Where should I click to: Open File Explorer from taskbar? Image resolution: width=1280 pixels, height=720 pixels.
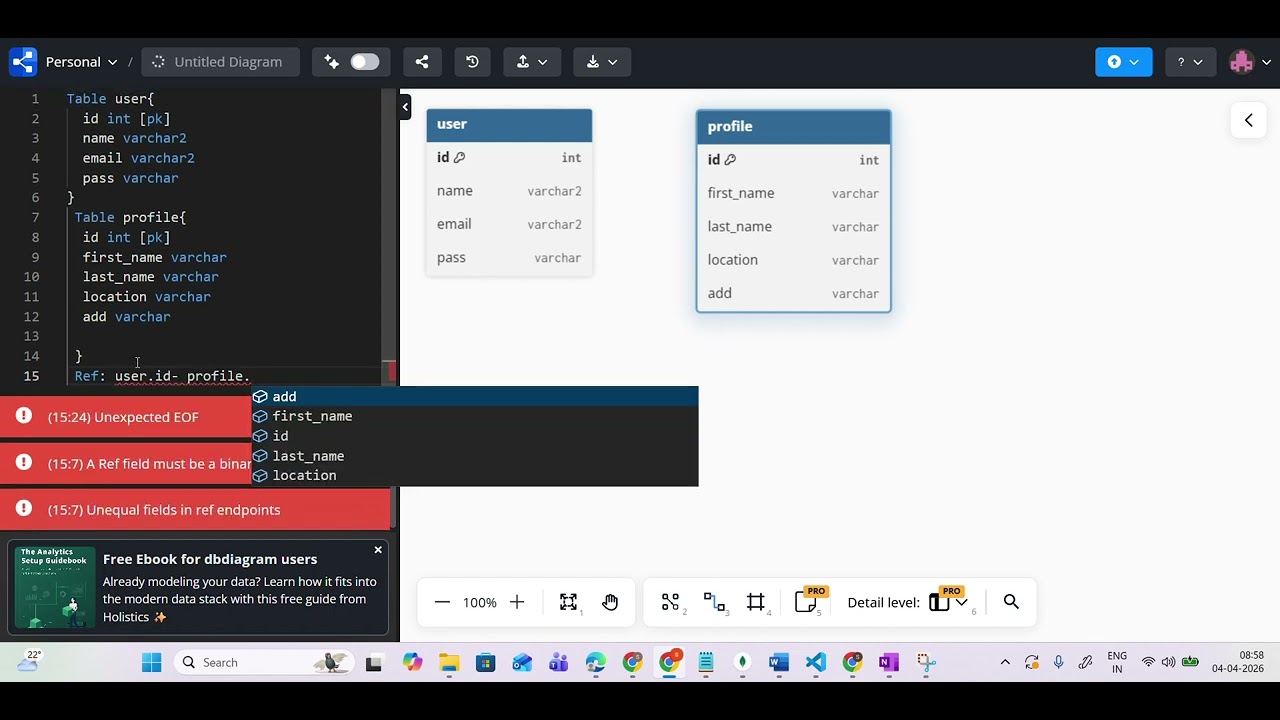pyautogui.click(x=448, y=662)
